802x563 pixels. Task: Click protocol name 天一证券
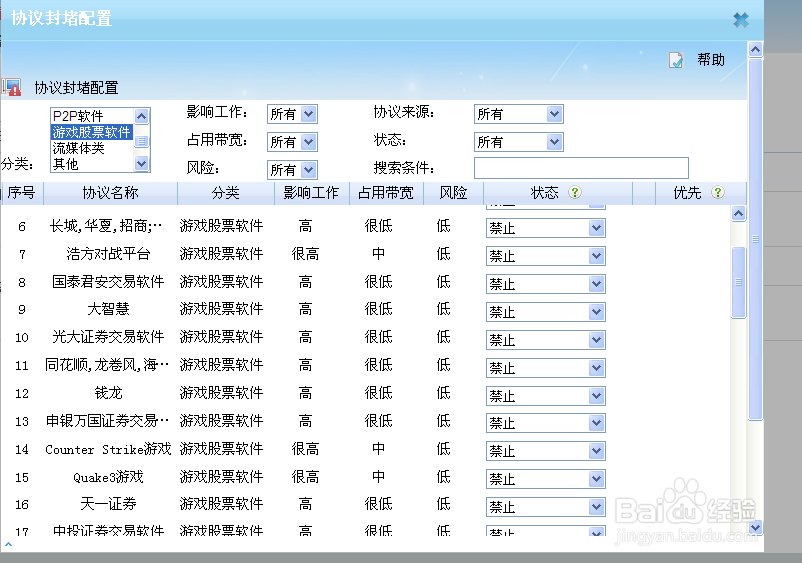108,504
